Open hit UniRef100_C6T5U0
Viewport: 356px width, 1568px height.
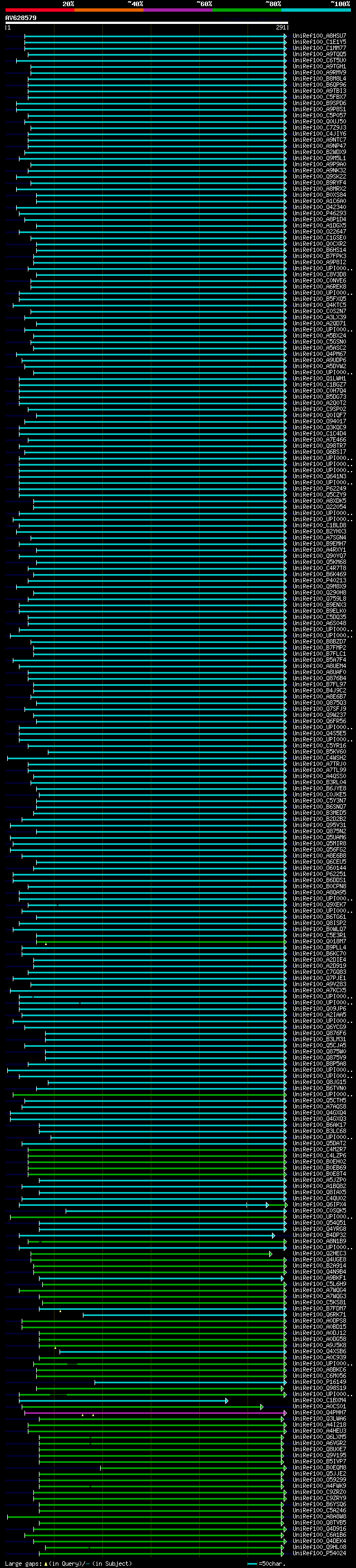[x=319, y=60]
